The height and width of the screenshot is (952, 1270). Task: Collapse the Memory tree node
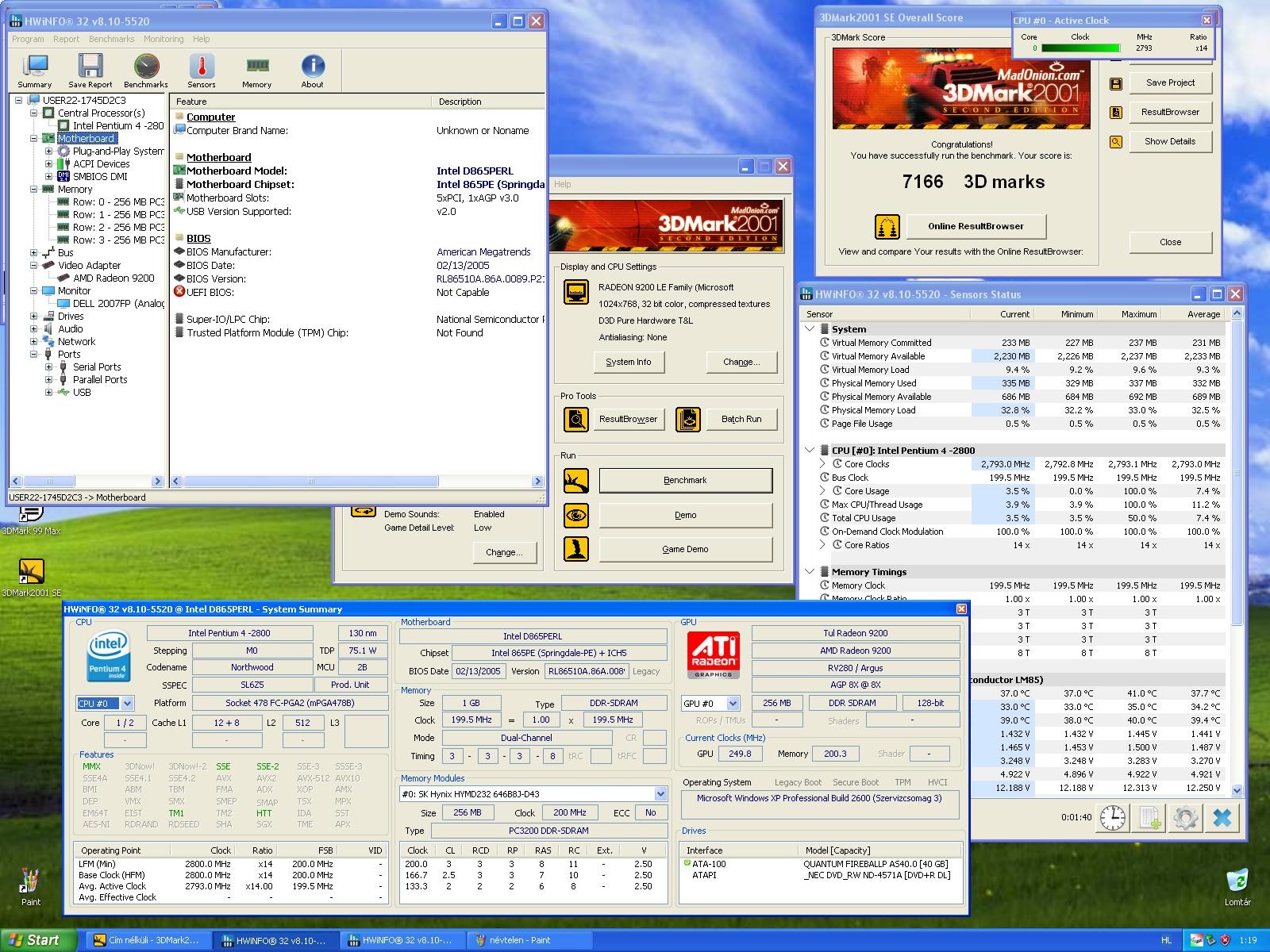(x=34, y=190)
